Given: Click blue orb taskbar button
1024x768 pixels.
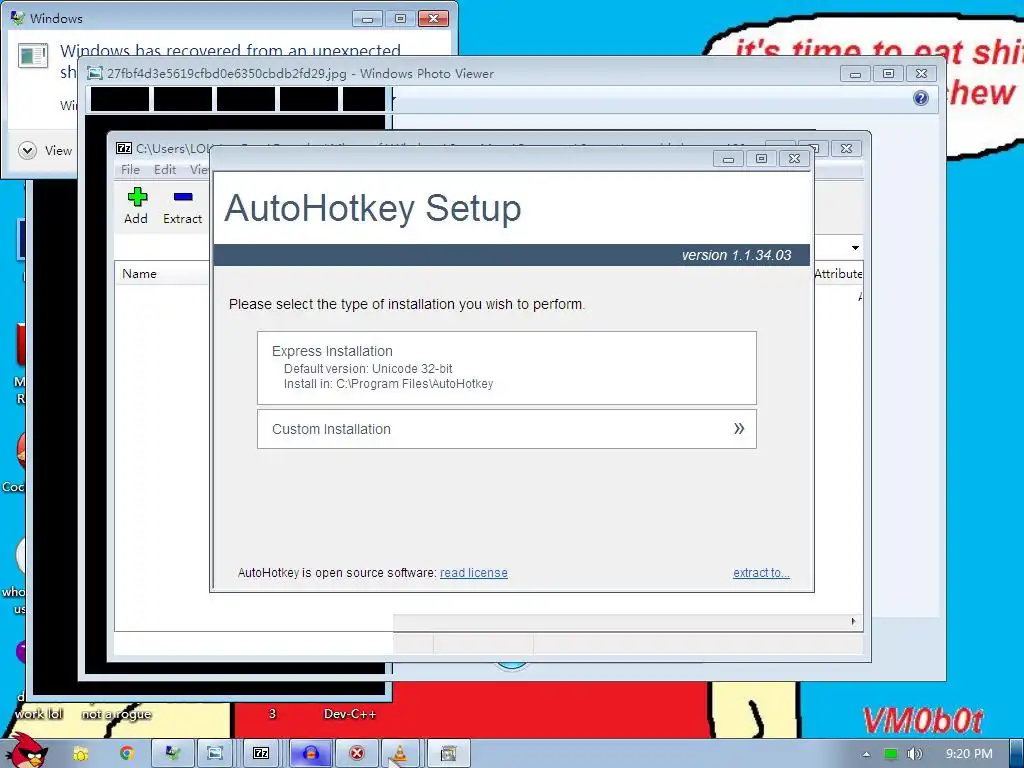Looking at the screenshot, I should coord(311,754).
